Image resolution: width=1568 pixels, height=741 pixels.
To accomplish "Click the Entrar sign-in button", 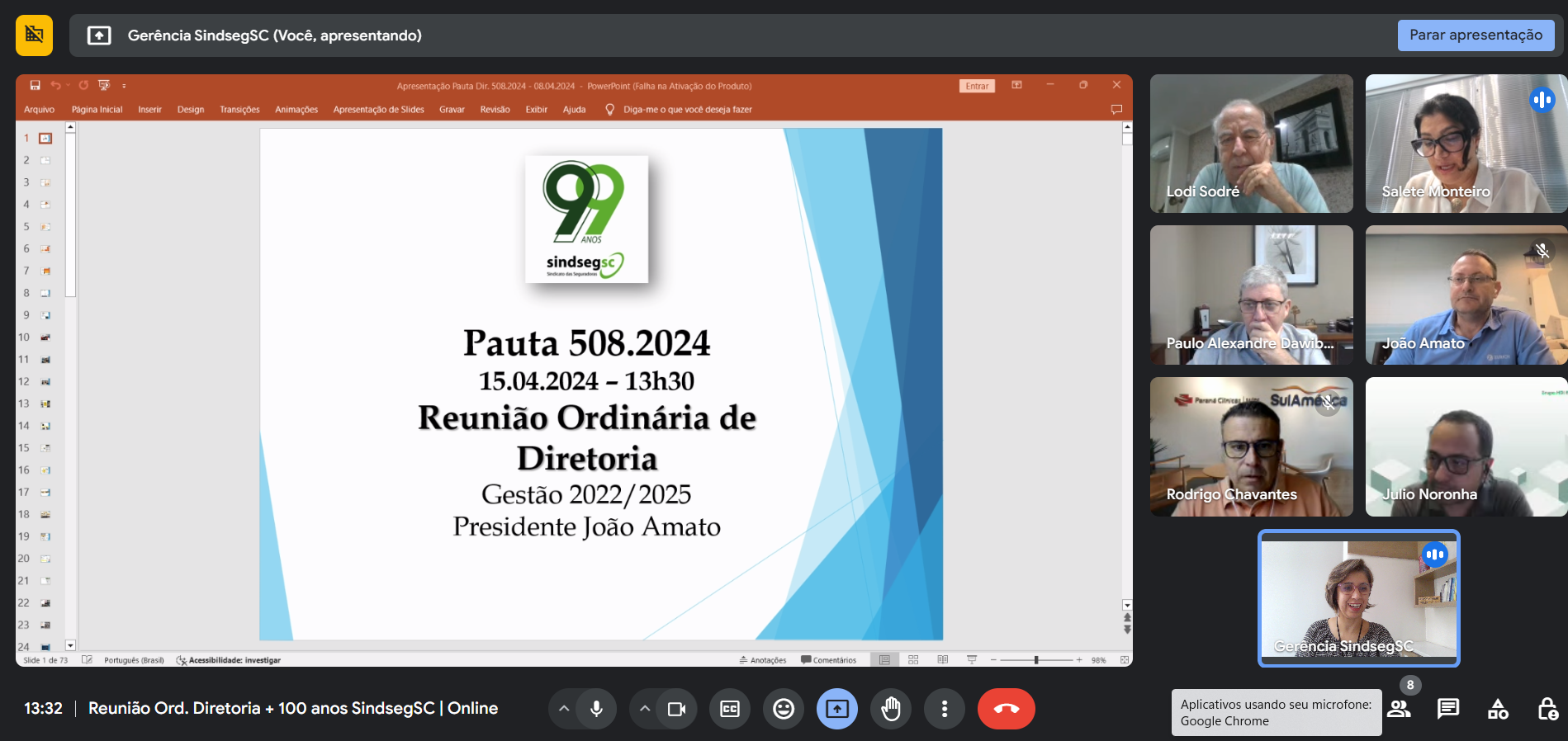I will [x=977, y=86].
